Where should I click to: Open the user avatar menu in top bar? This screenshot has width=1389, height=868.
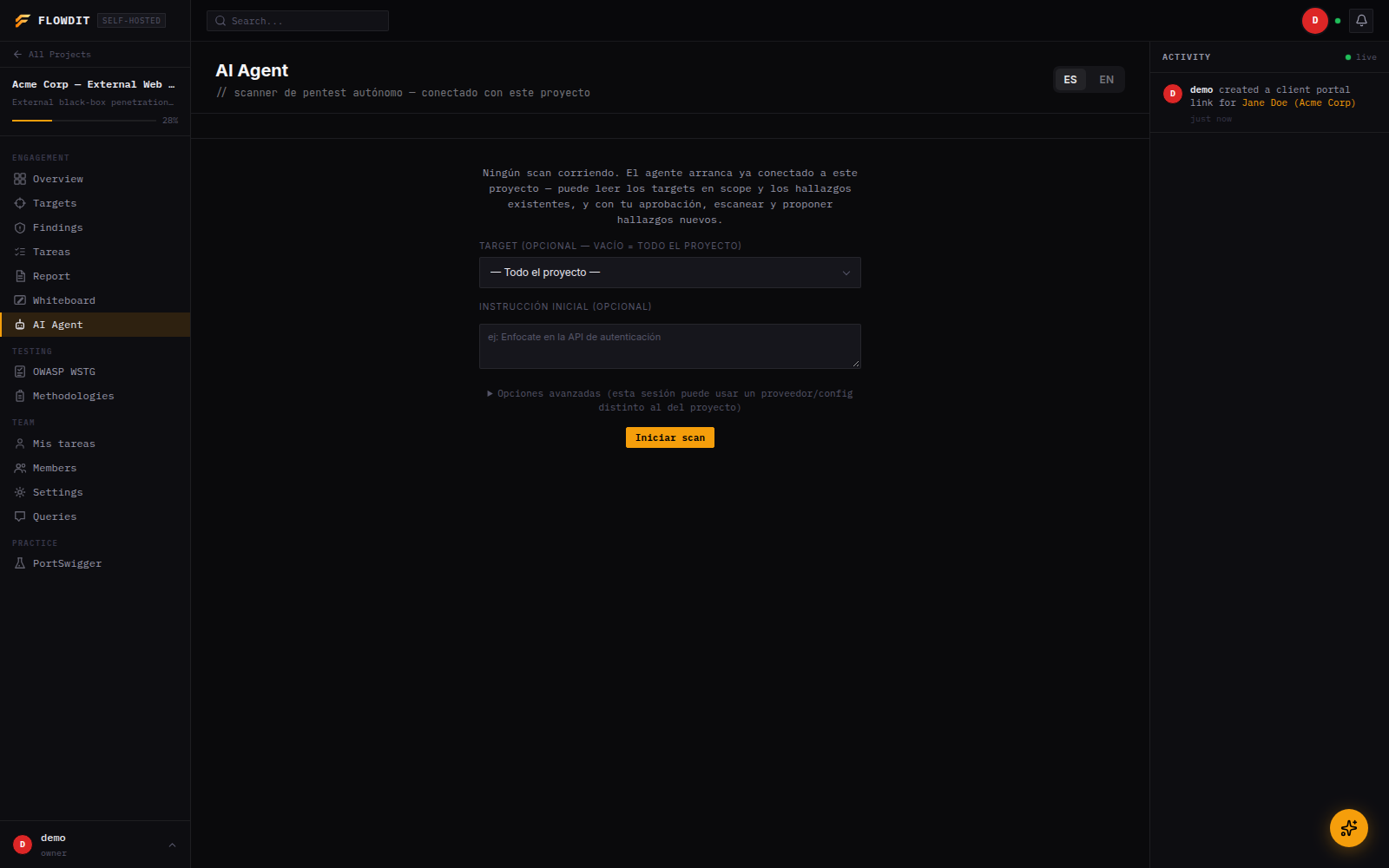[1315, 21]
